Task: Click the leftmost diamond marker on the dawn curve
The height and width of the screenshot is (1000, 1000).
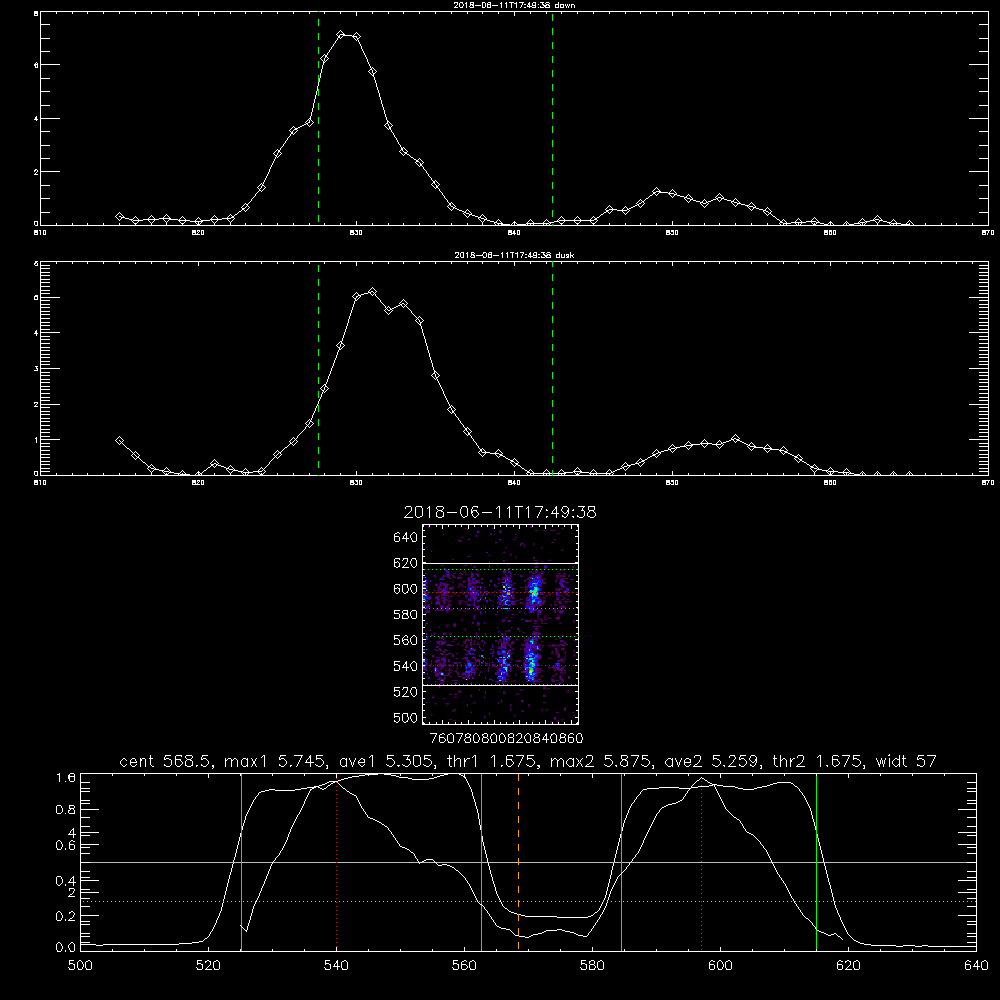Action: [x=119, y=217]
